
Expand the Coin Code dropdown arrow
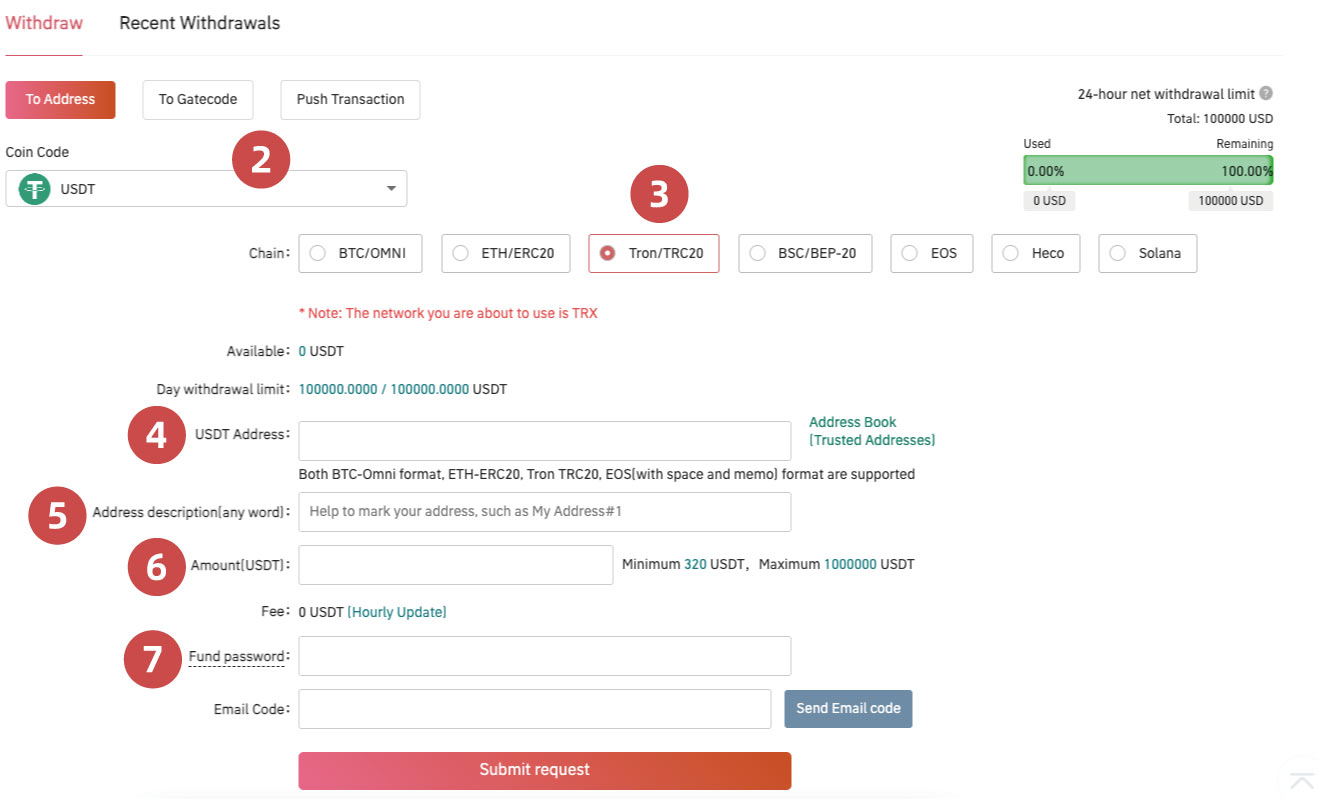click(x=390, y=189)
